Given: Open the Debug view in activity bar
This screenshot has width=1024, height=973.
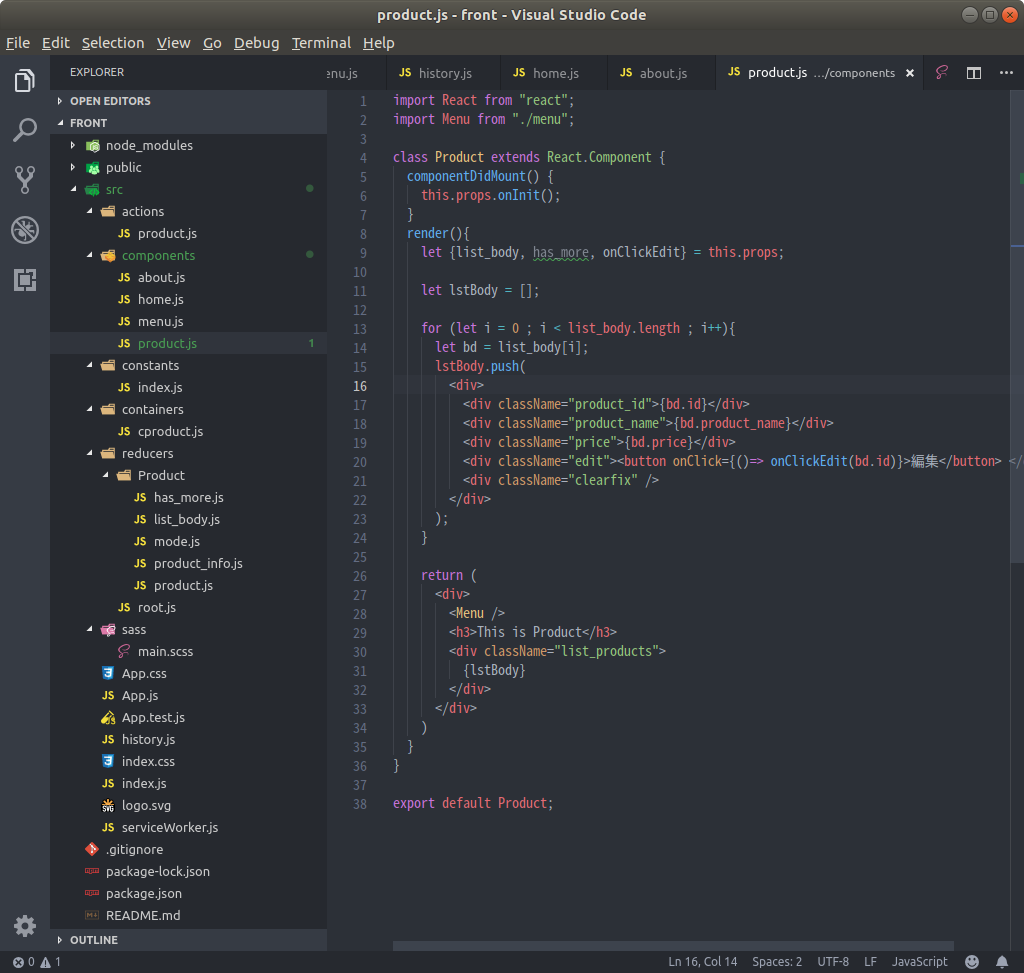Looking at the screenshot, I should 25,230.
